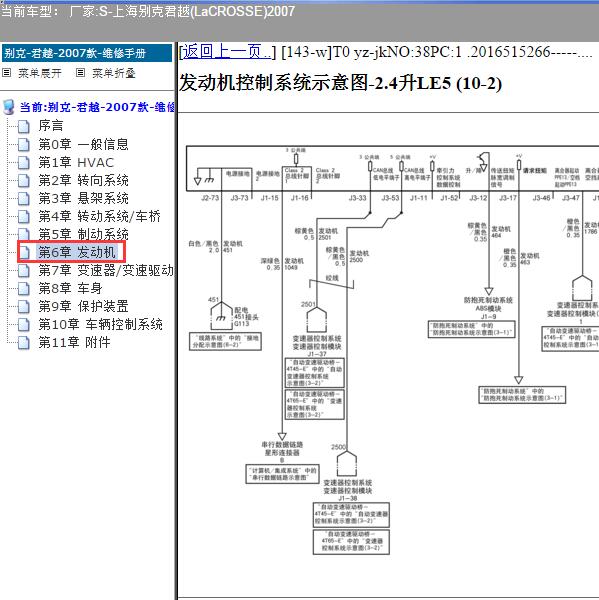Click the page icon beside 第5章

pyautogui.click(x=24, y=235)
